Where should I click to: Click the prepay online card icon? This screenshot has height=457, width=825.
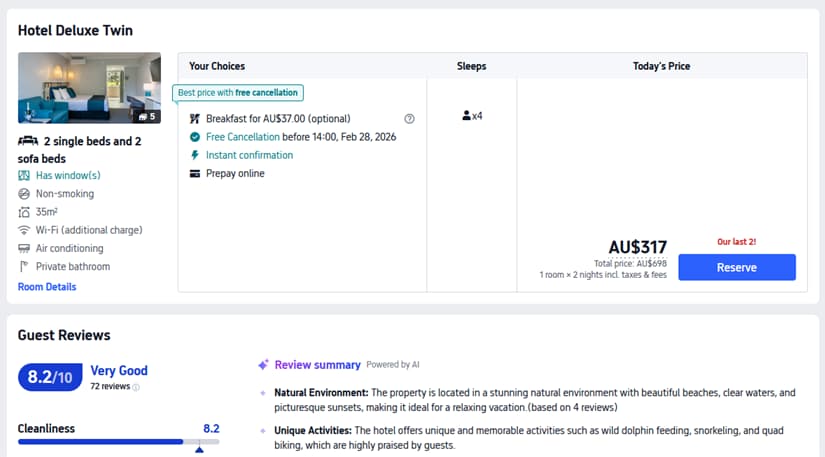195,174
